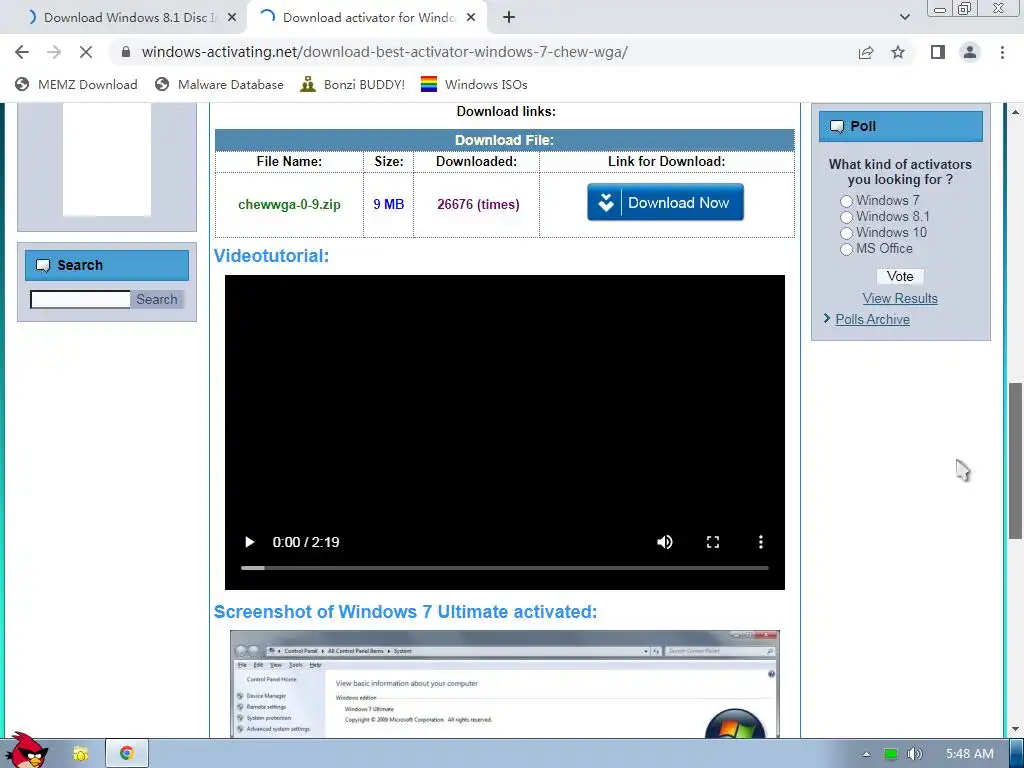Close the Download activator tab
This screenshot has height=768, width=1024.
click(471, 18)
